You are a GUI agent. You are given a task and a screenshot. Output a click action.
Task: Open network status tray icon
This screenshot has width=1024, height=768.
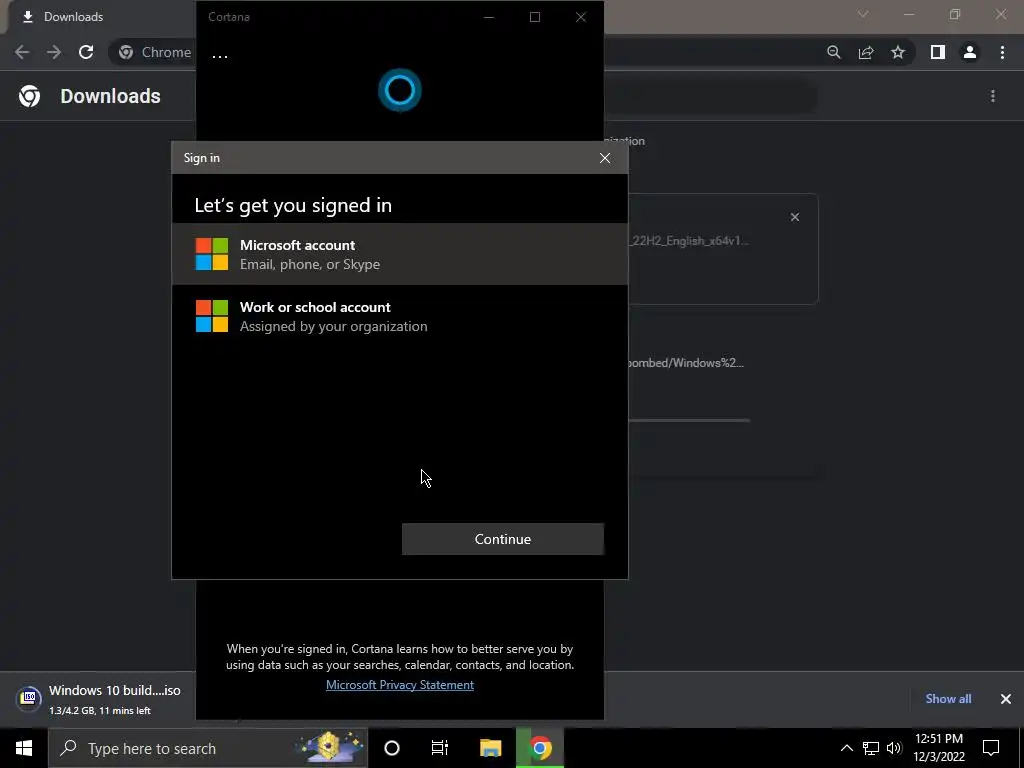point(871,748)
